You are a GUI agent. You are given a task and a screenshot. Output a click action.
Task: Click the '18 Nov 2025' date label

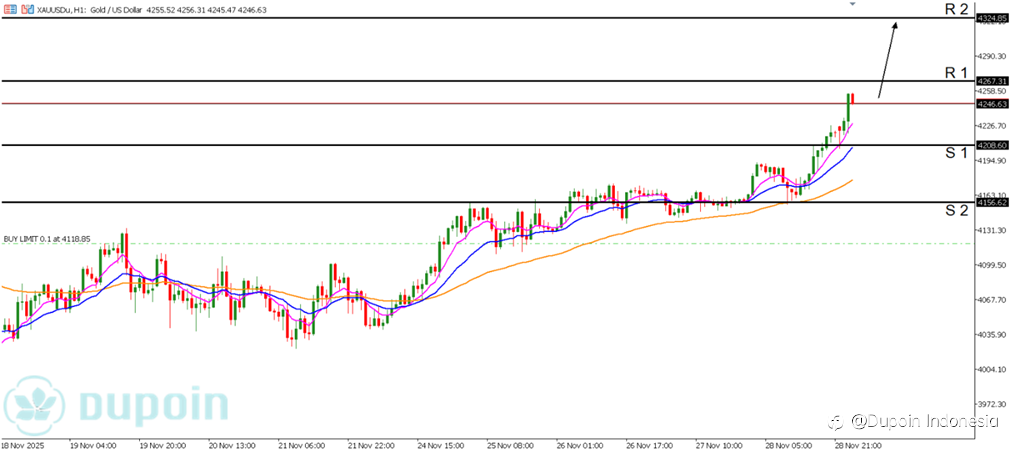click(x=21, y=445)
